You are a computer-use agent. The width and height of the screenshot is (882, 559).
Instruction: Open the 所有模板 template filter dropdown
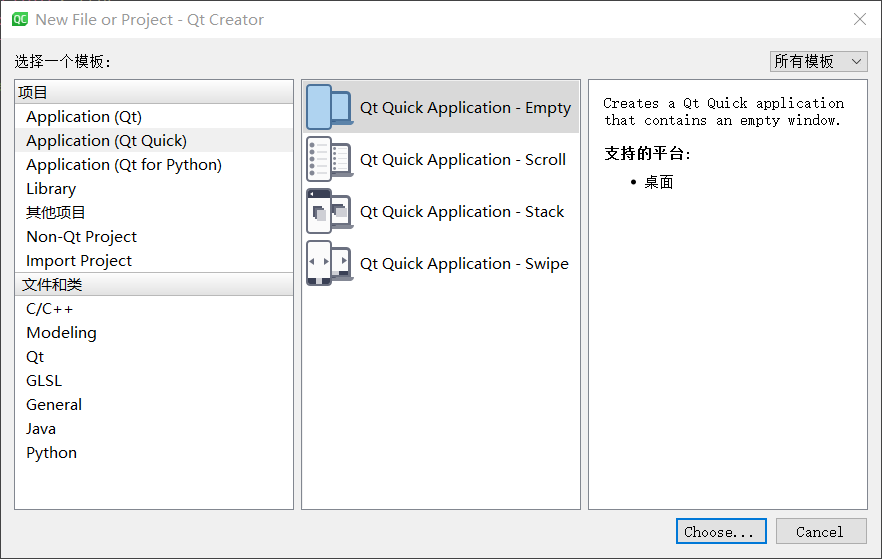pyautogui.click(x=818, y=61)
